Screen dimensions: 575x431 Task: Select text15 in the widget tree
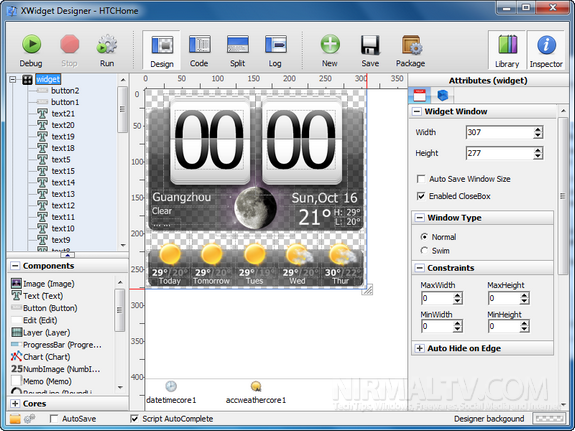click(x=63, y=171)
